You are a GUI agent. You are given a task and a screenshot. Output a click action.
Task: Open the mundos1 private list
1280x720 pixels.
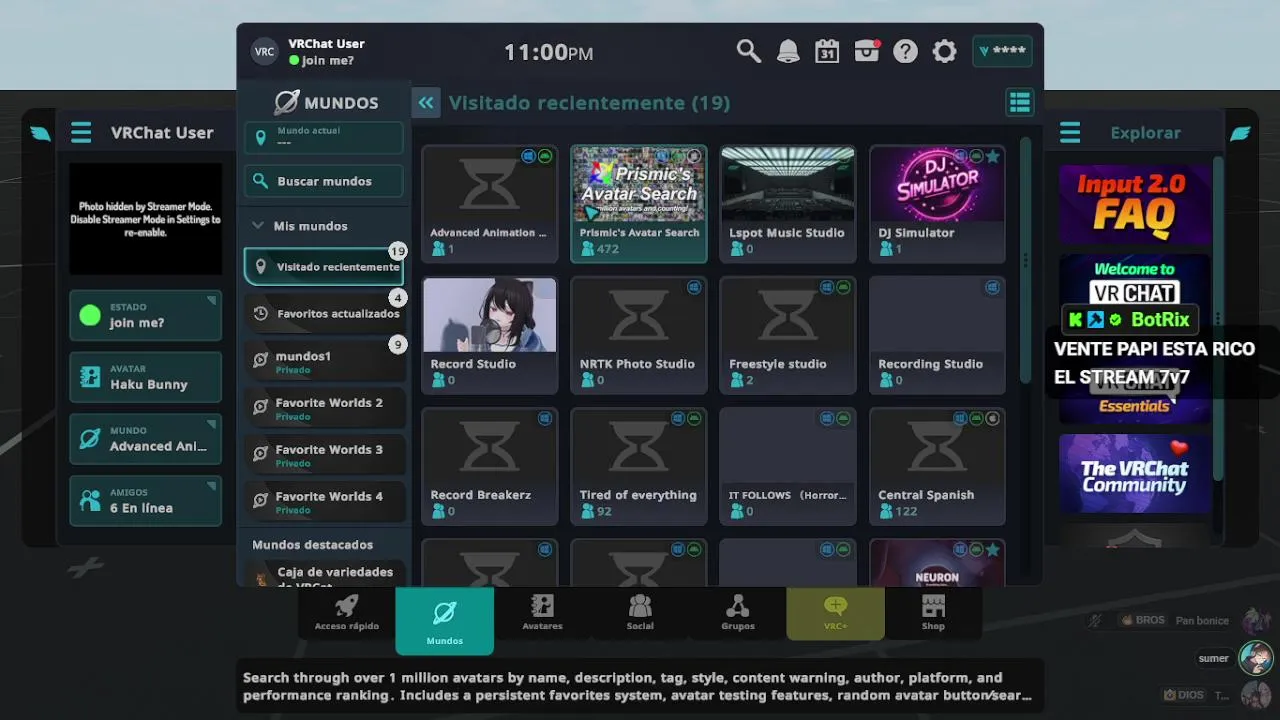pyautogui.click(x=325, y=361)
